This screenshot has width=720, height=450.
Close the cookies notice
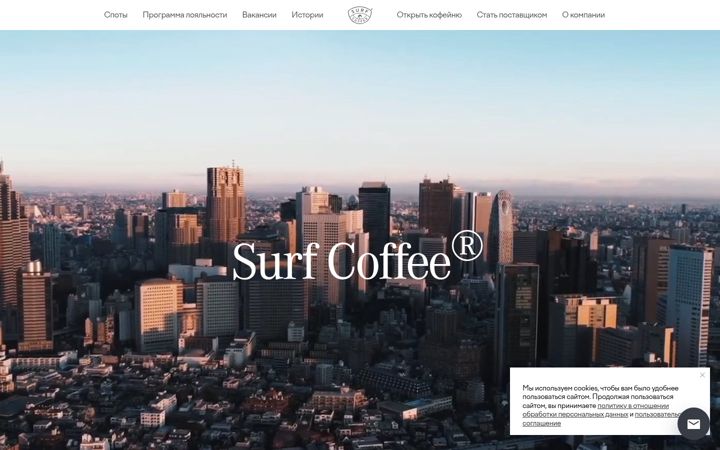point(702,375)
